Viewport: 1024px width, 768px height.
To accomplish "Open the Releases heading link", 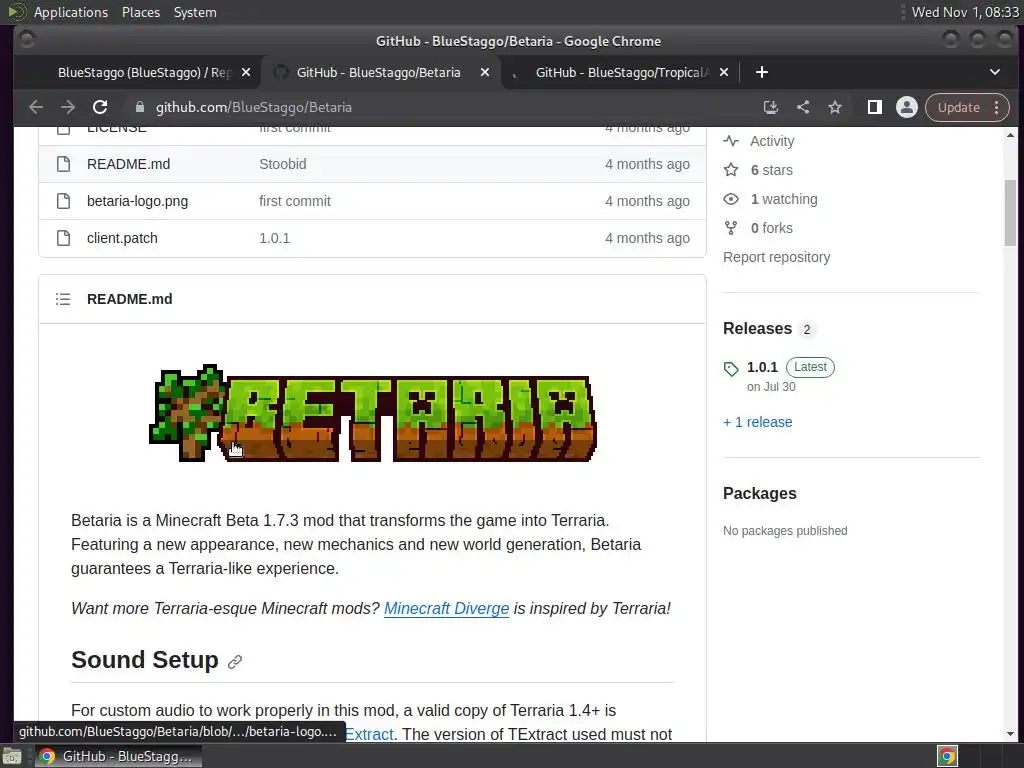I will point(757,328).
